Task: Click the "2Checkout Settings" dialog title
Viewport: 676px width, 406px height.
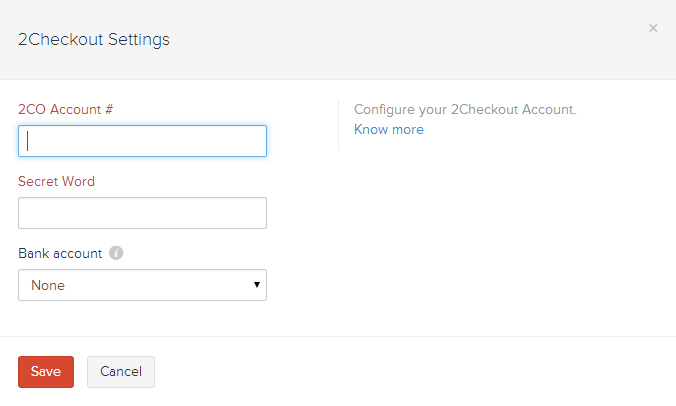Action: pyautogui.click(x=94, y=40)
